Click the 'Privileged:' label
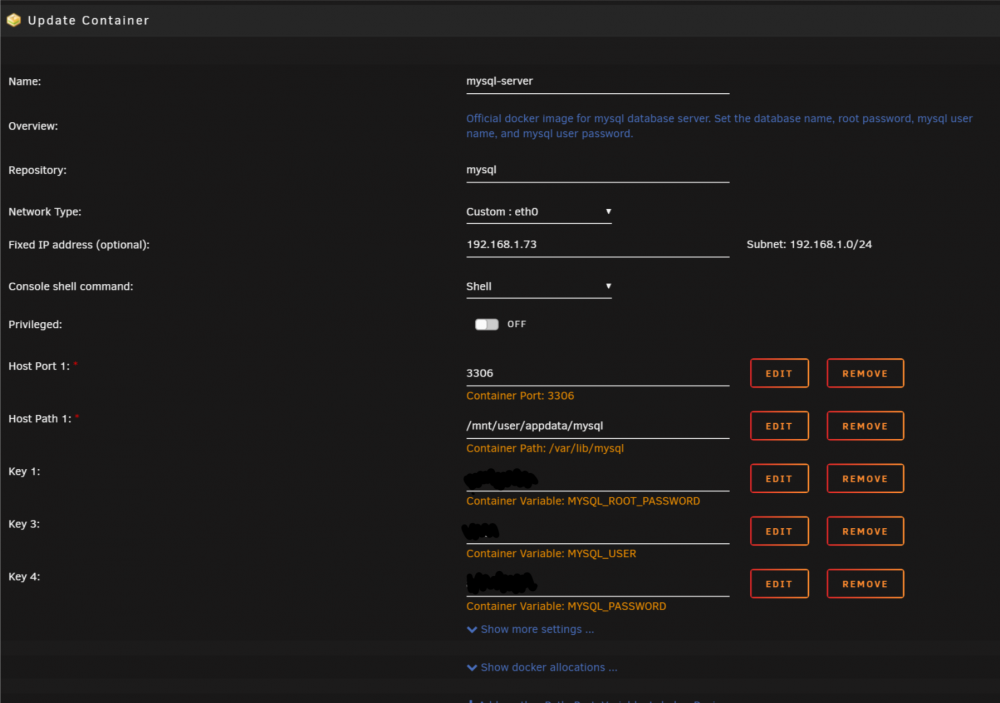 pyautogui.click(x=35, y=325)
